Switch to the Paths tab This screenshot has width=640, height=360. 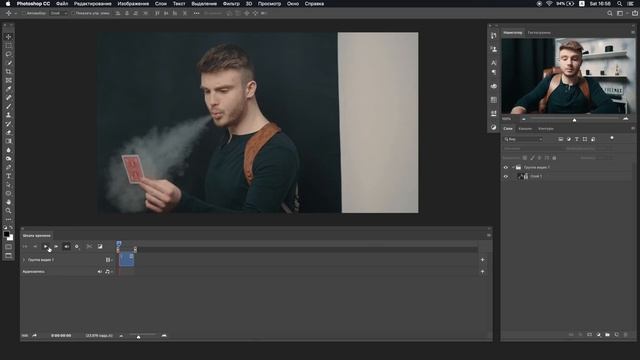[x=546, y=129]
